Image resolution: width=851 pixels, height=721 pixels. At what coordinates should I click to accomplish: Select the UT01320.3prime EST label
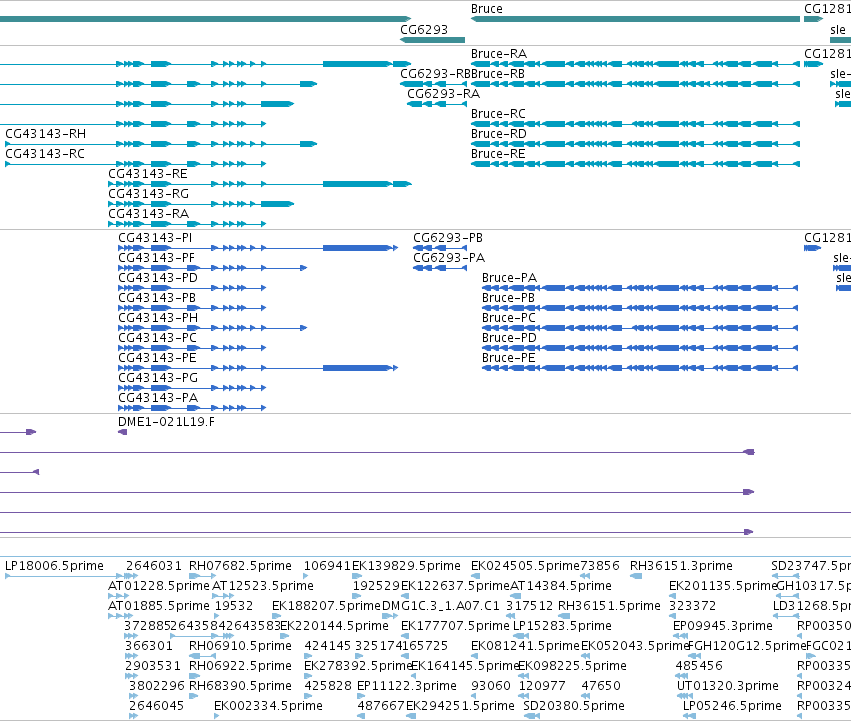click(x=727, y=686)
